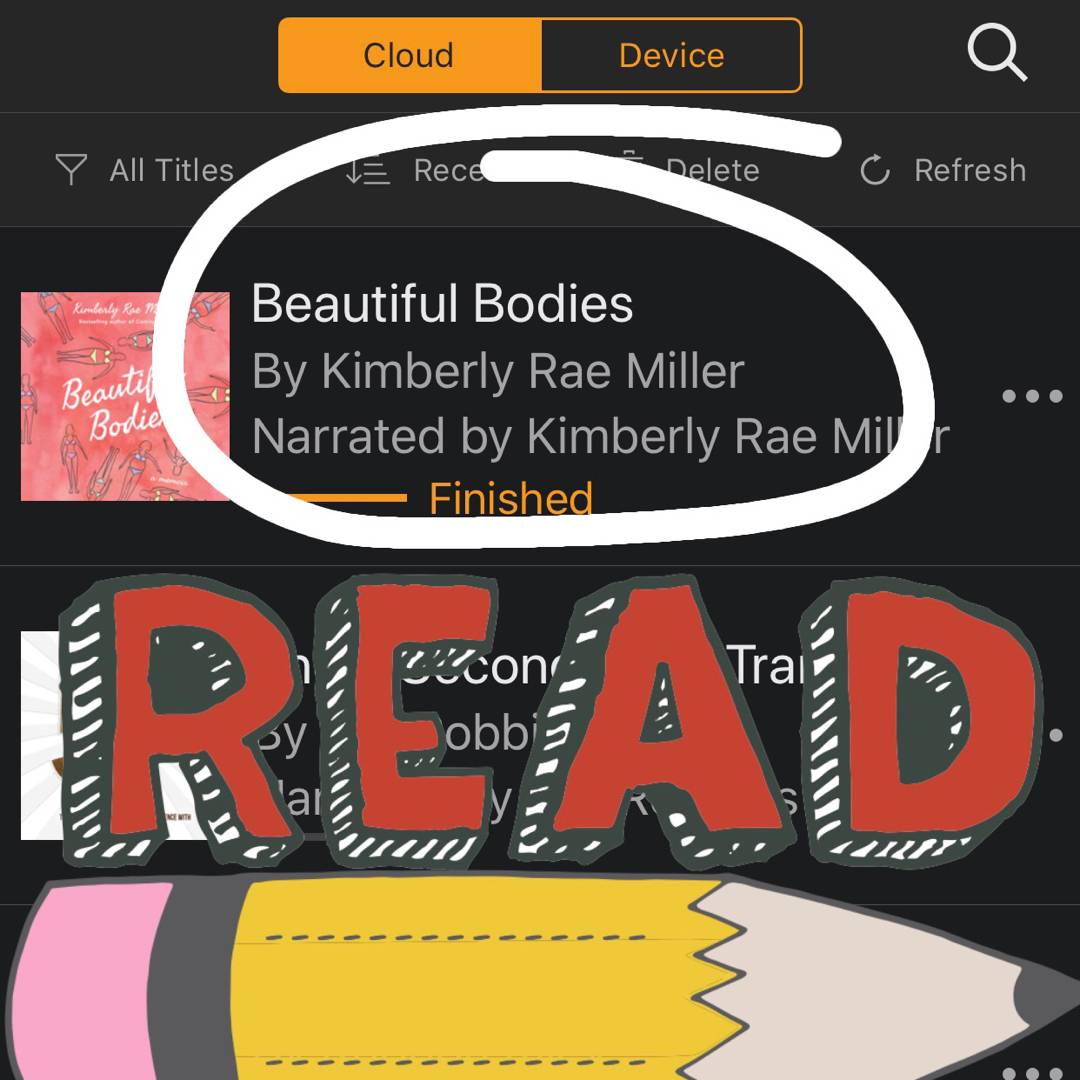The width and height of the screenshot is (1080, 1080).
Task: Open the Beautiful Bodies cover thumbnail
Action: (125, 396)
